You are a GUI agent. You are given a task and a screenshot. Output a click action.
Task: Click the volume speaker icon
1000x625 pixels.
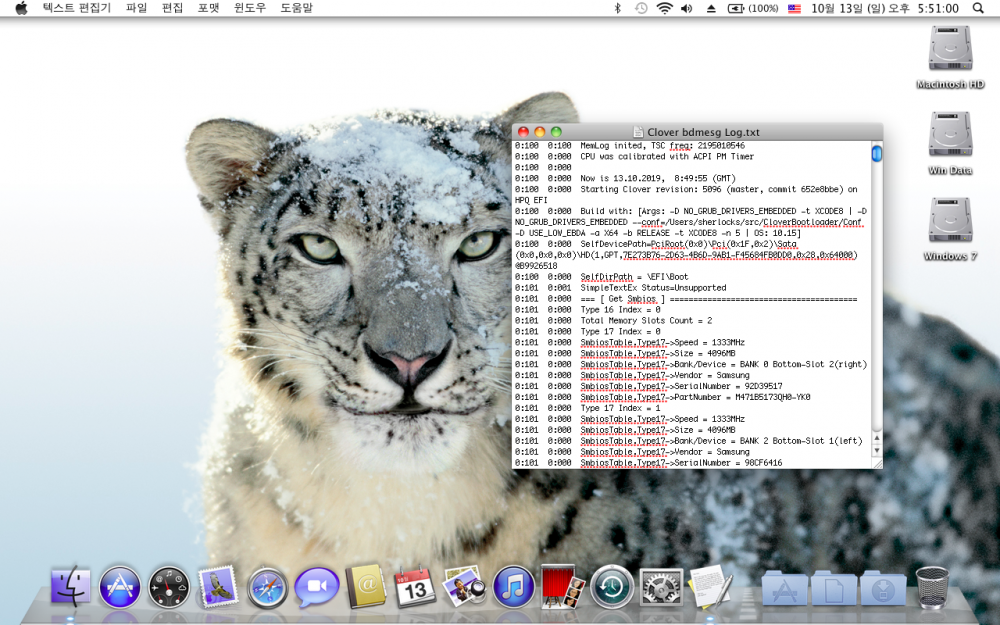[687, 8]
